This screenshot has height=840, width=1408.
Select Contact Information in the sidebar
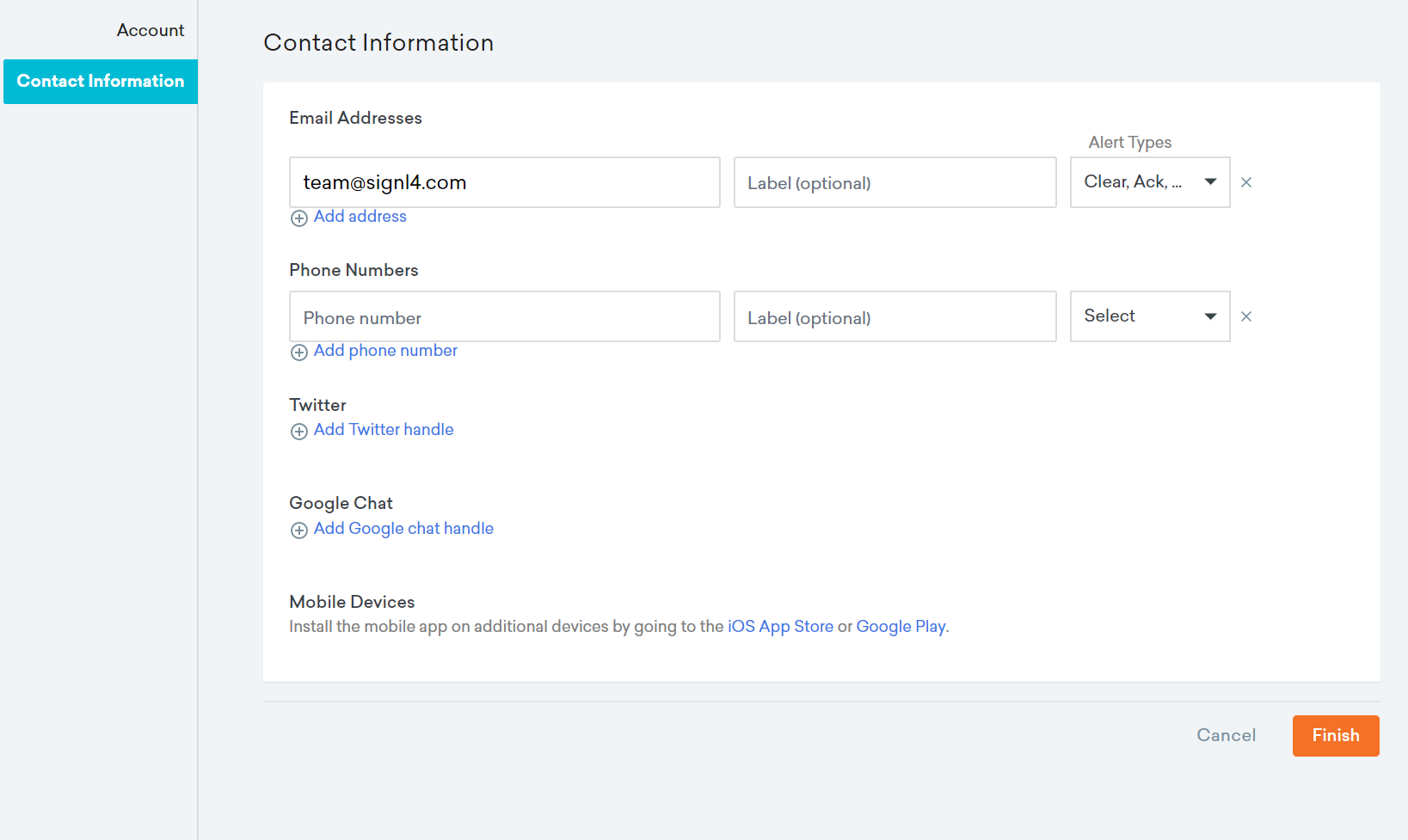[x=101, y=82]
